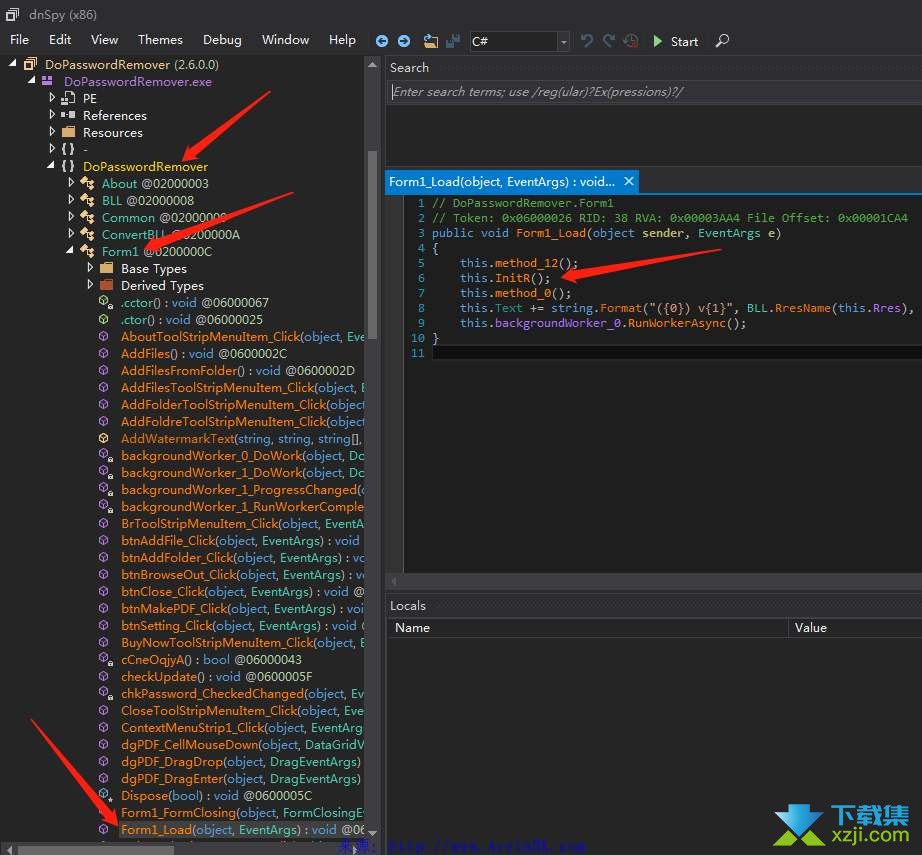Screen dimensions: 922x855
Task: Click the References node icon
Action: click(x=68, y=115)
